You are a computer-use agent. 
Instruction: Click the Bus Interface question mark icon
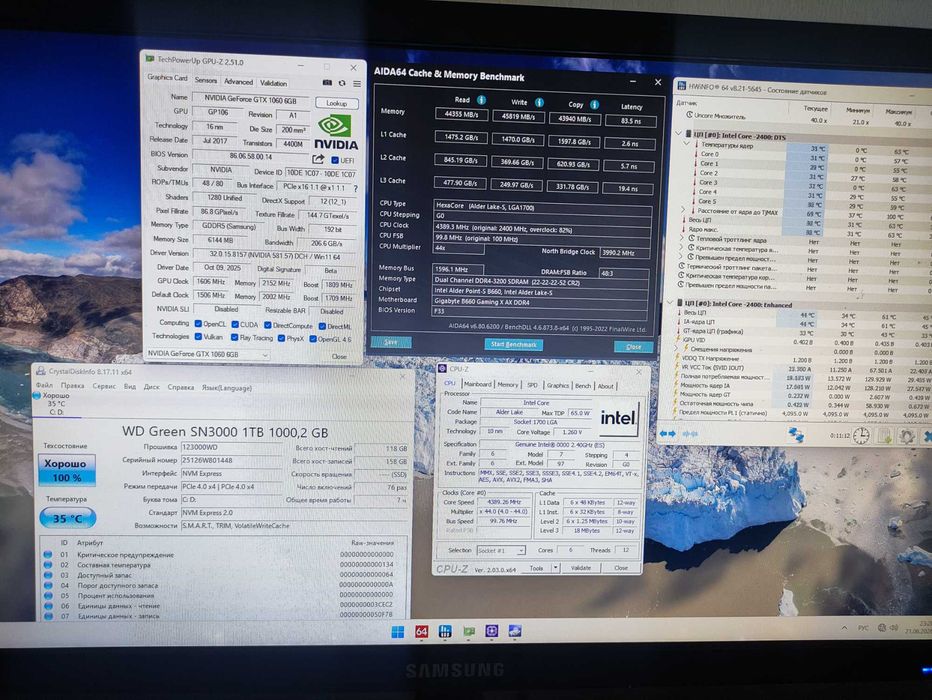click(x=355, y=188)
